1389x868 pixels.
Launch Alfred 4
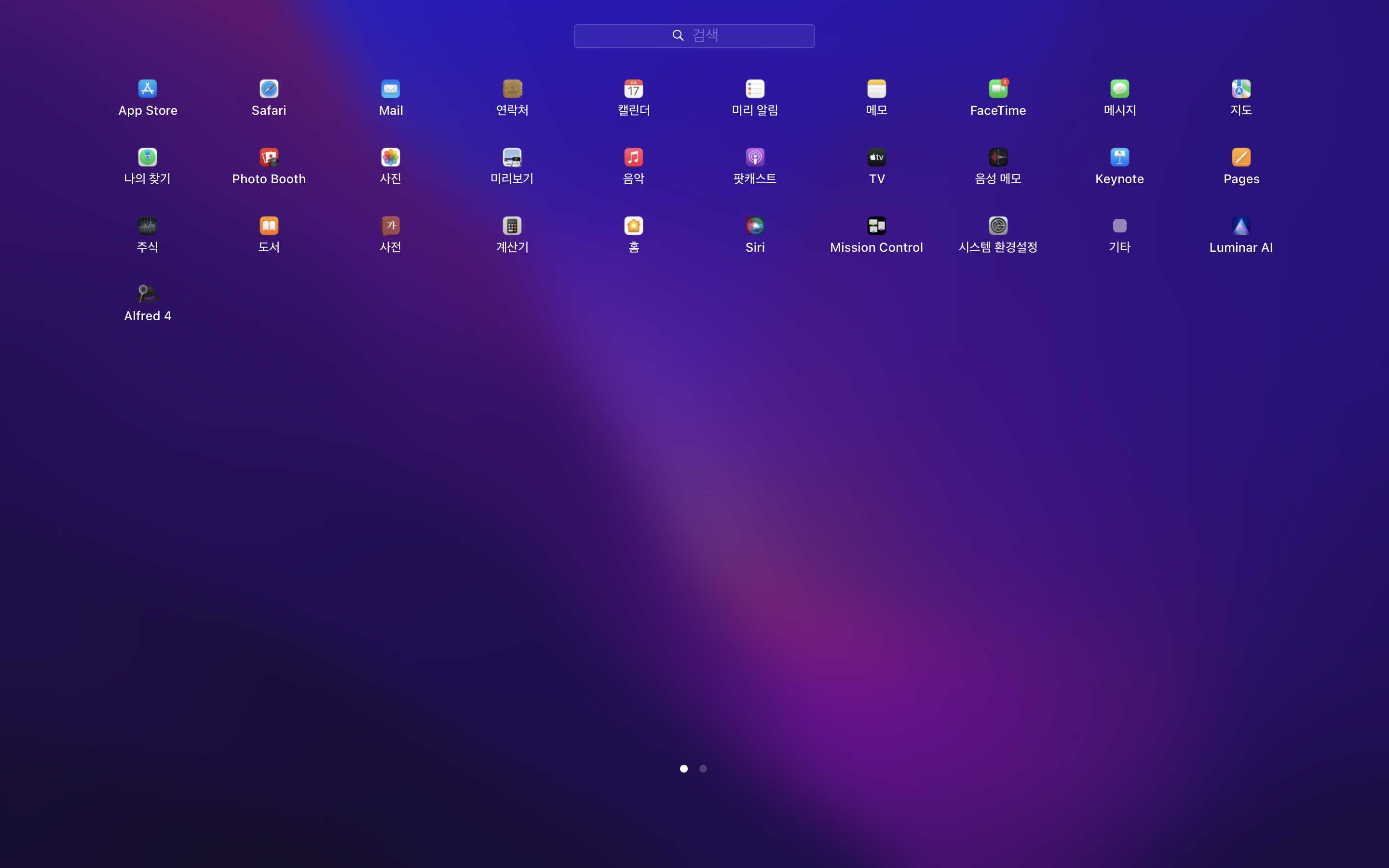coord(148,294)
